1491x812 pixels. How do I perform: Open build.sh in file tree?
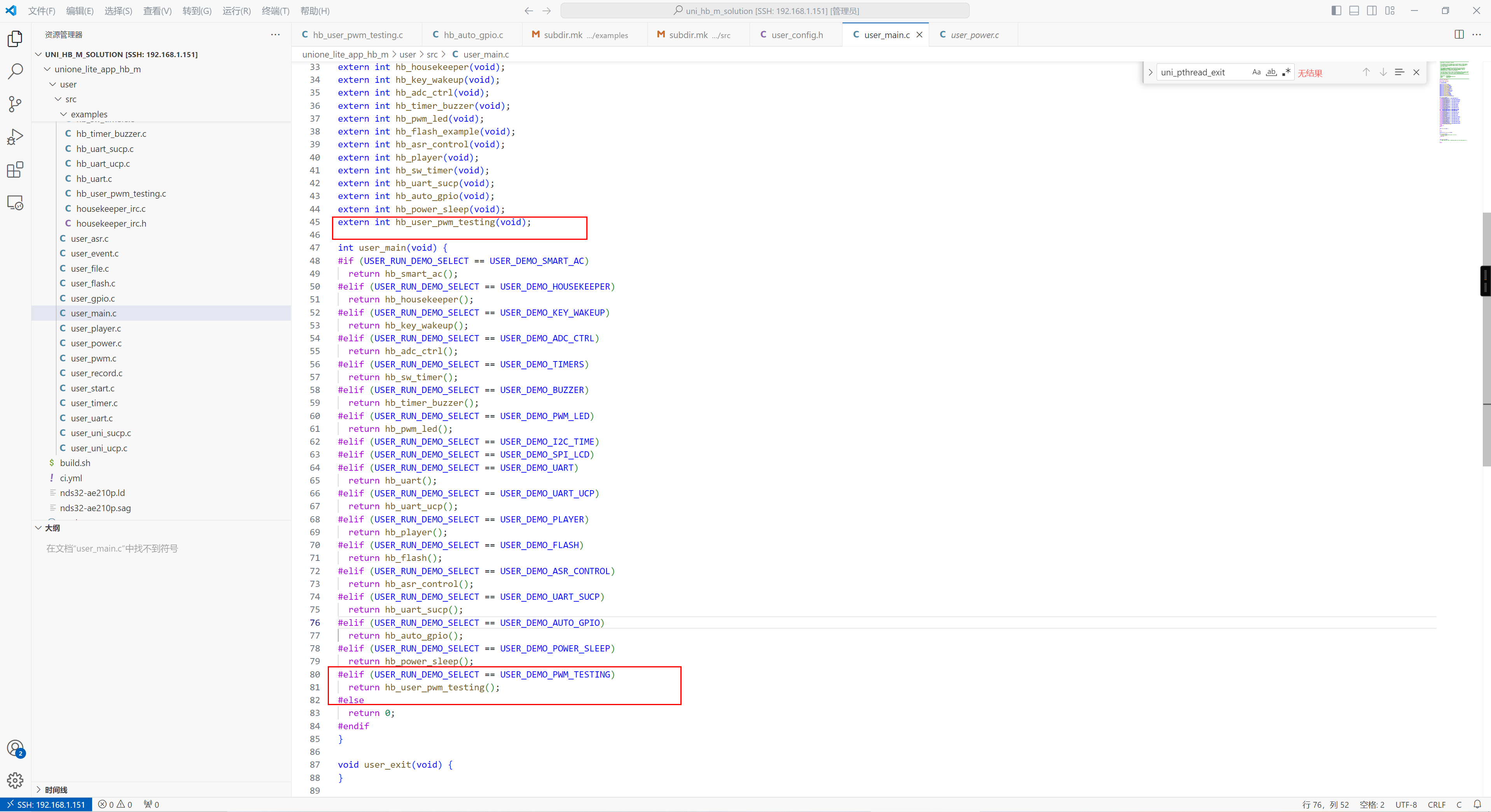click(x=75, y=463)
